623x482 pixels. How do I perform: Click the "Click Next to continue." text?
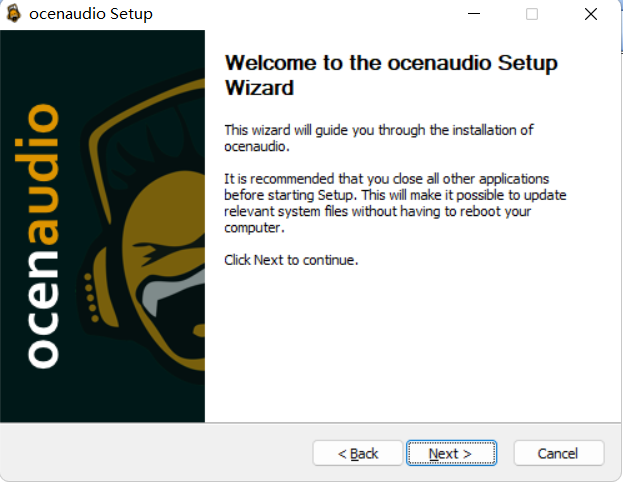tap(291, 260)
